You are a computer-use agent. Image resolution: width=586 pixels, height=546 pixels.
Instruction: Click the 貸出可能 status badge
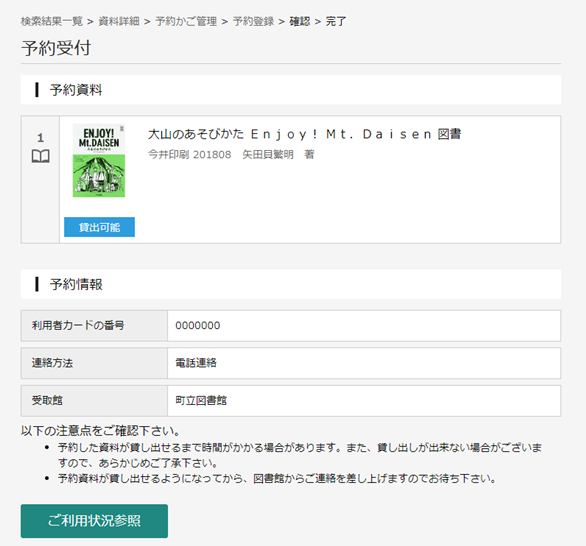click(x=99, y=227)
